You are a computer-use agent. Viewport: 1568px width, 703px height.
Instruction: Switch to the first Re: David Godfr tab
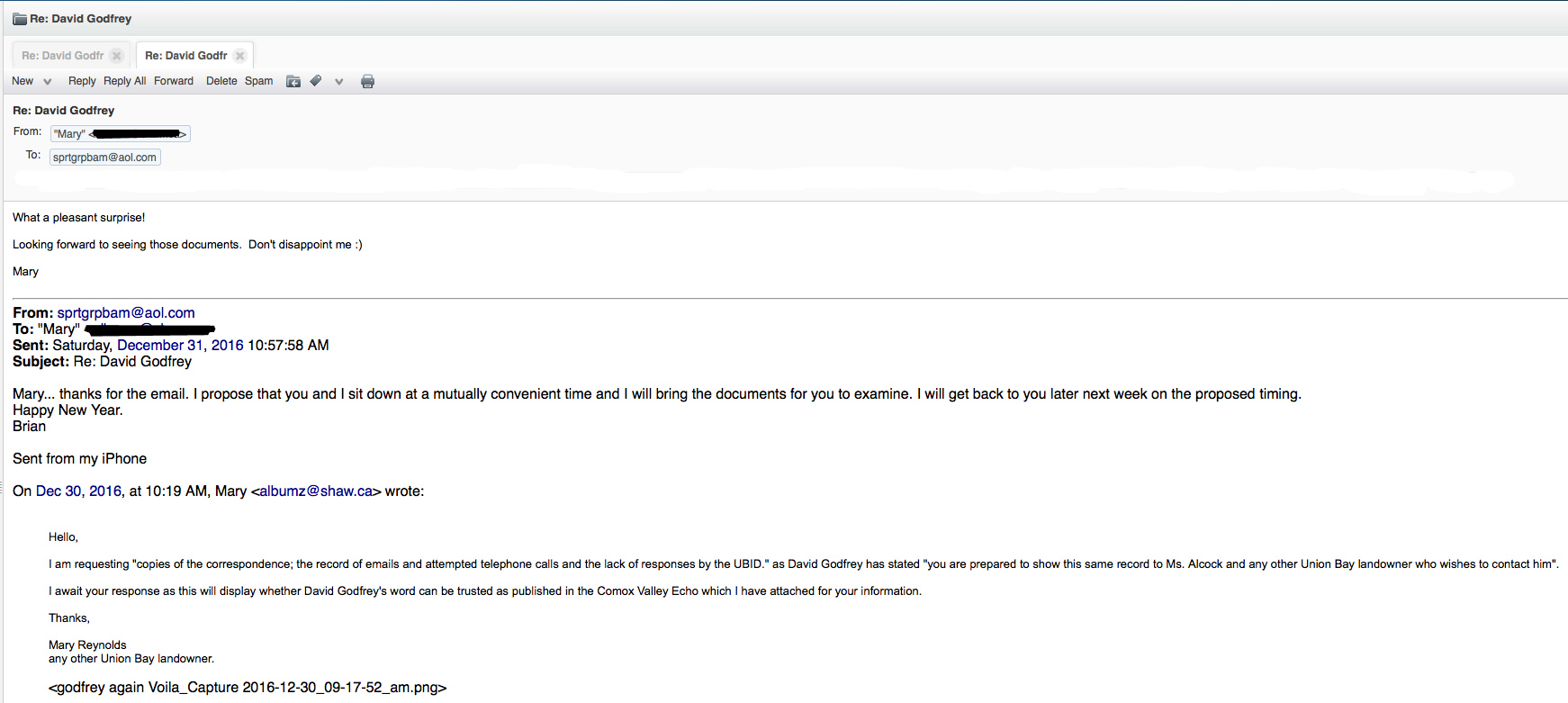click(x=63, y=56)
